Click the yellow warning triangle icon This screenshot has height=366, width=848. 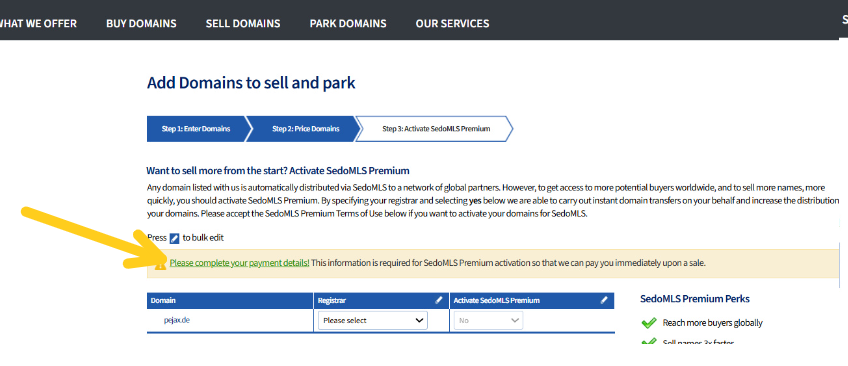click(x=160, y=264)
